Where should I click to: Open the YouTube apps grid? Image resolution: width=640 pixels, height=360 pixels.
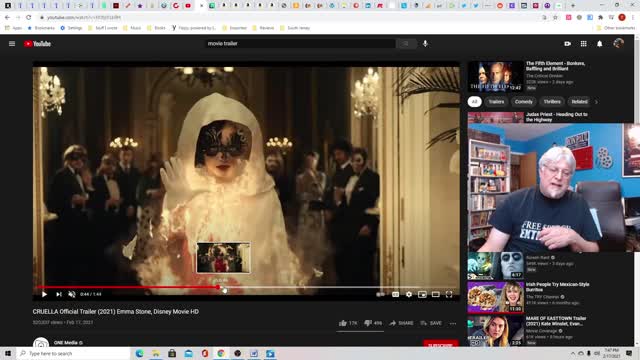[583, 44]
